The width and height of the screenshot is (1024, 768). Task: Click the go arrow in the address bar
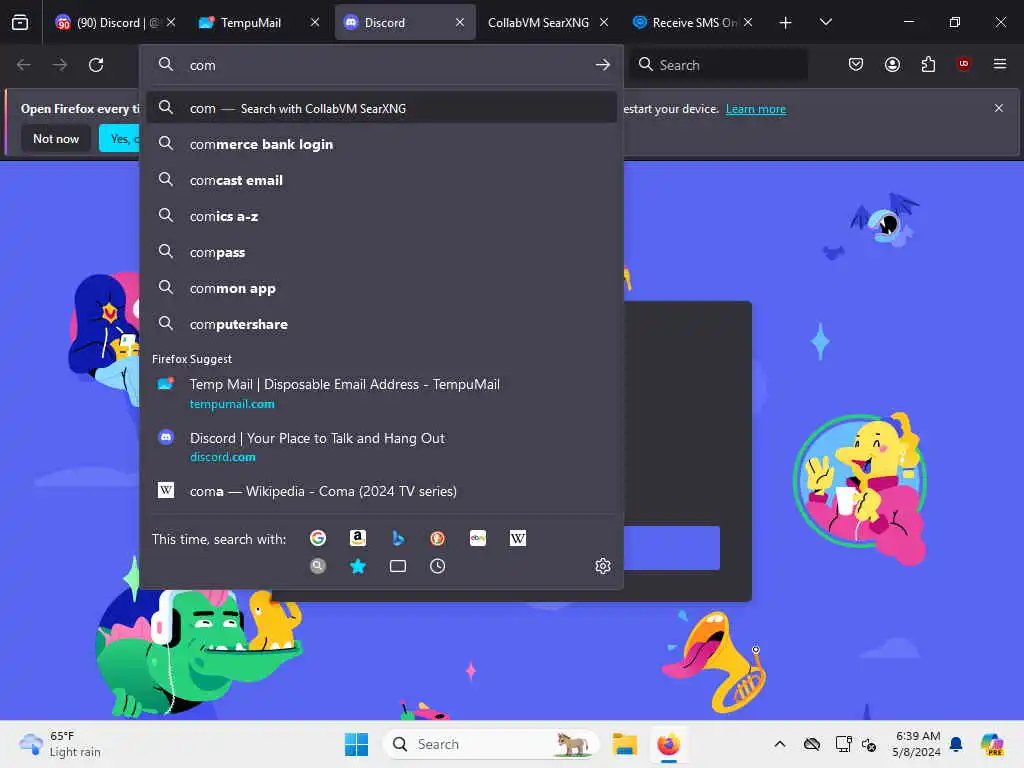[x=603, y=65]
